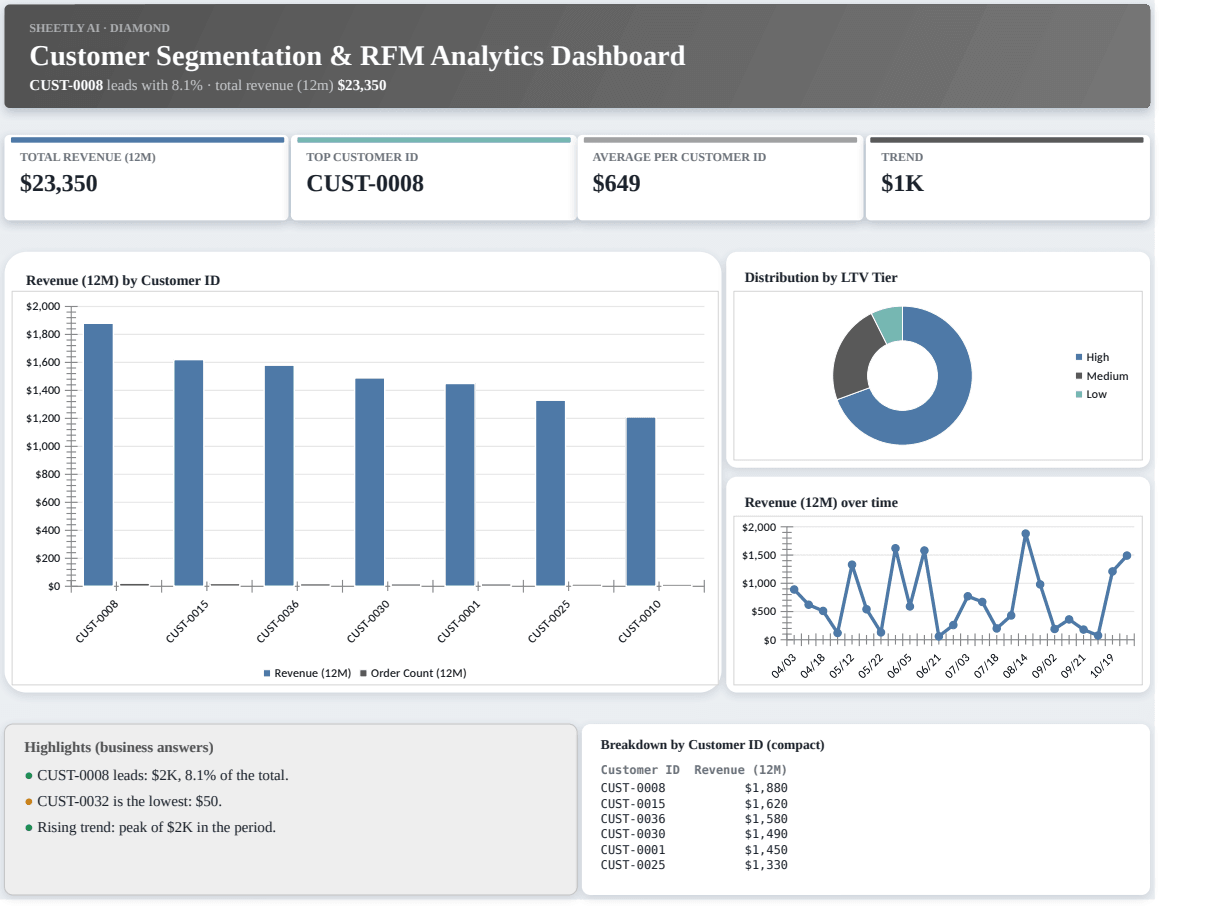Click the Order Count (12M) legend swatch
The width and height of the screenshot is (1227, 922).
(x=363, y=674)
